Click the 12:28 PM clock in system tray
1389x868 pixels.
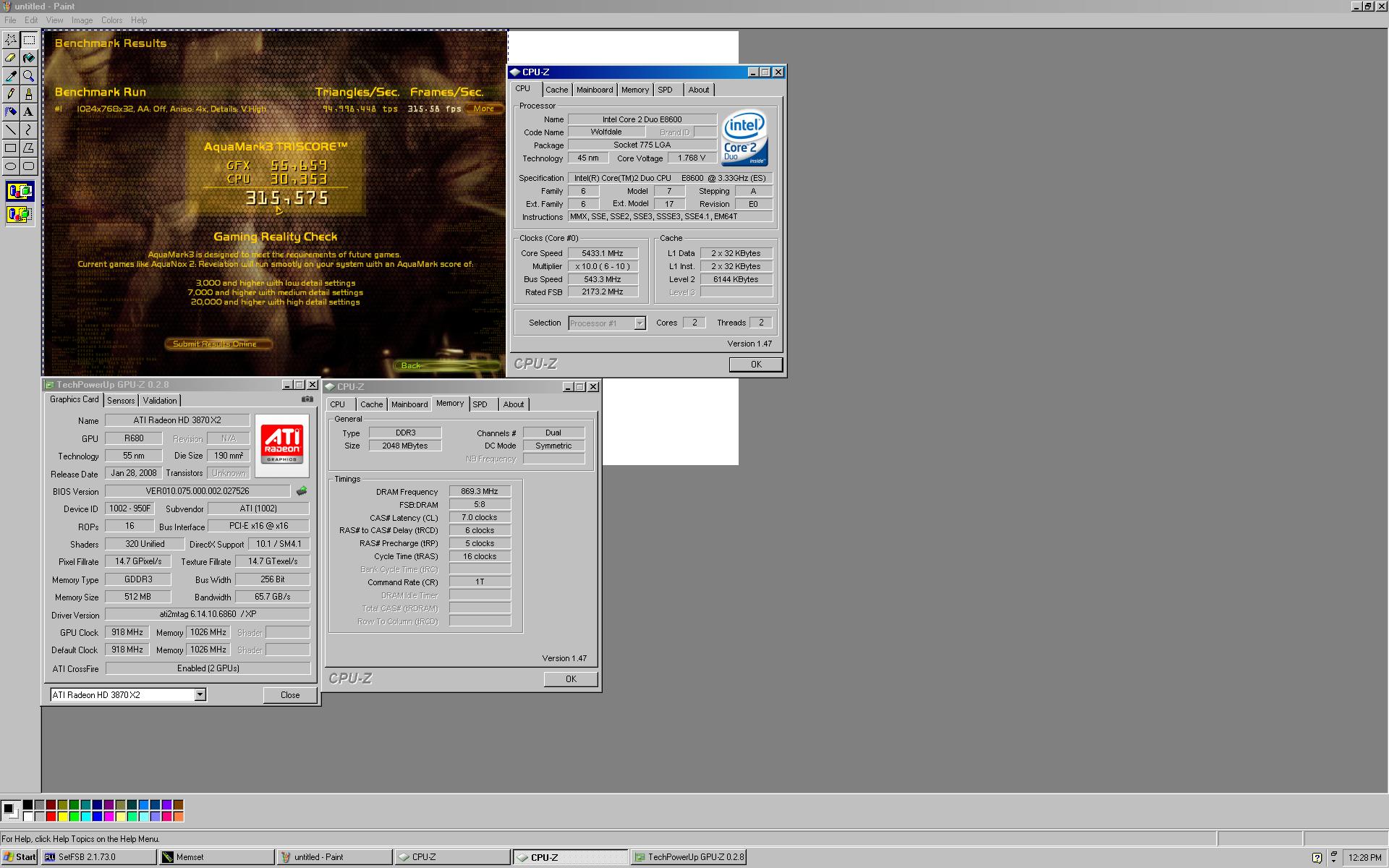coord(1365,858)
